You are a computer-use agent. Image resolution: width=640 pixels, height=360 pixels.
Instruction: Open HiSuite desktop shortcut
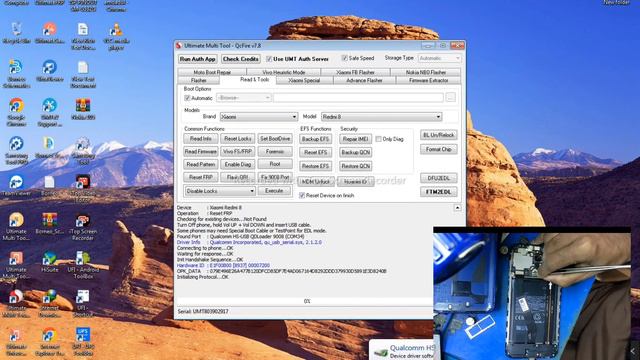coord(49,261)
